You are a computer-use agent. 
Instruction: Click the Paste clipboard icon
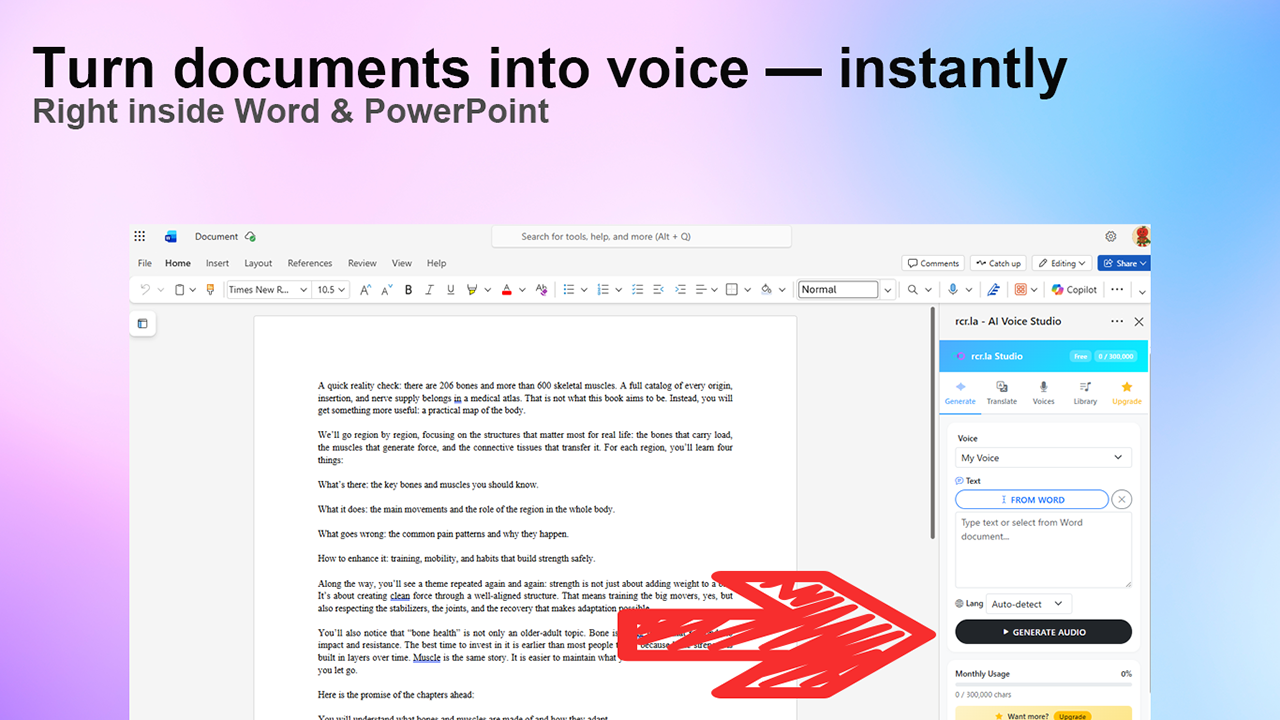coord(180,290)
